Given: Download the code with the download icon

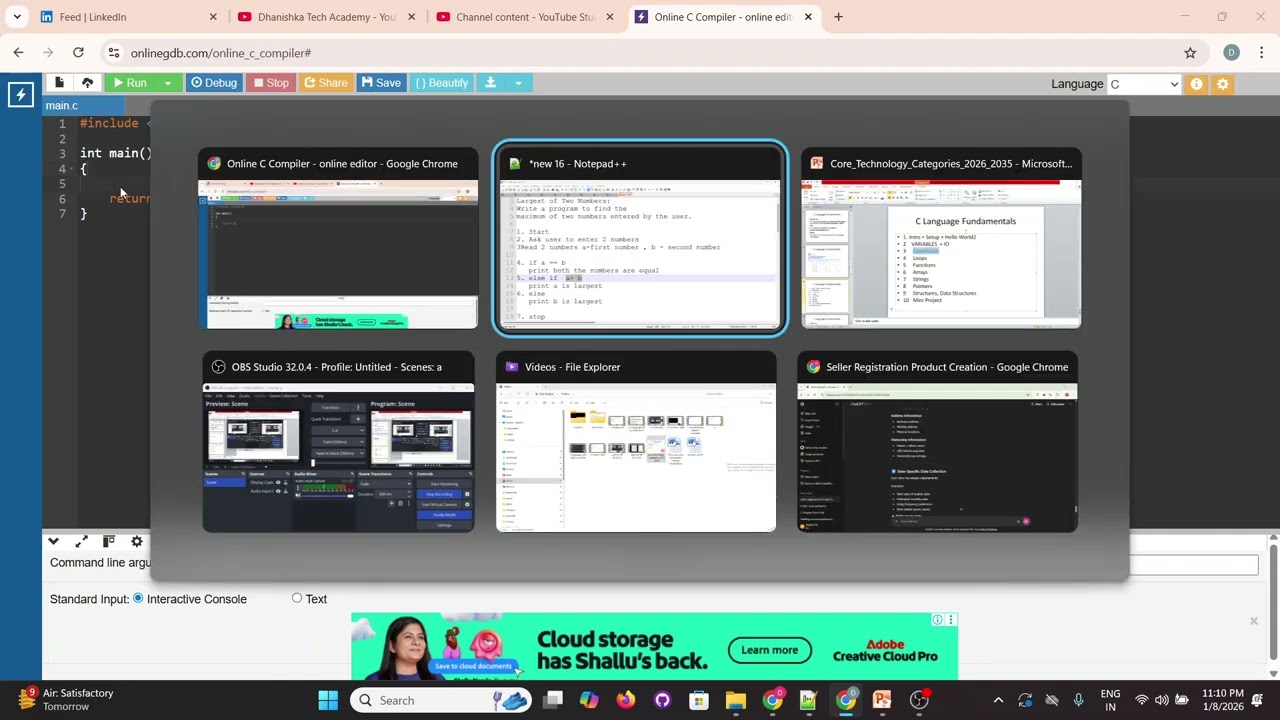Looking at the screenshot, I should 491,83.
